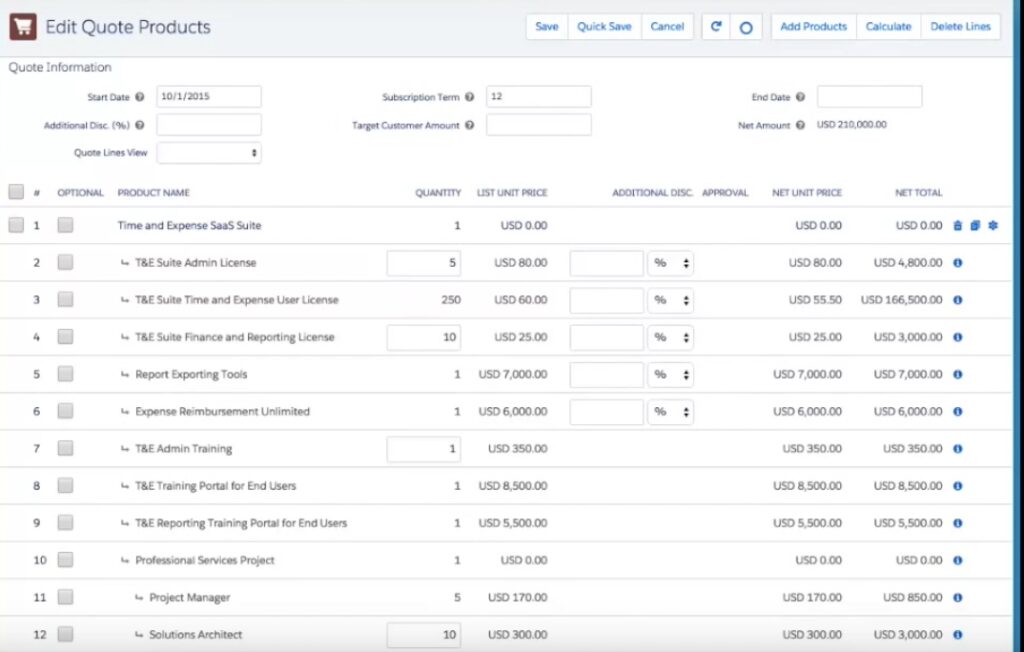Open info icon for Professional Services Project
The image size is (1024, 652).
957,561
